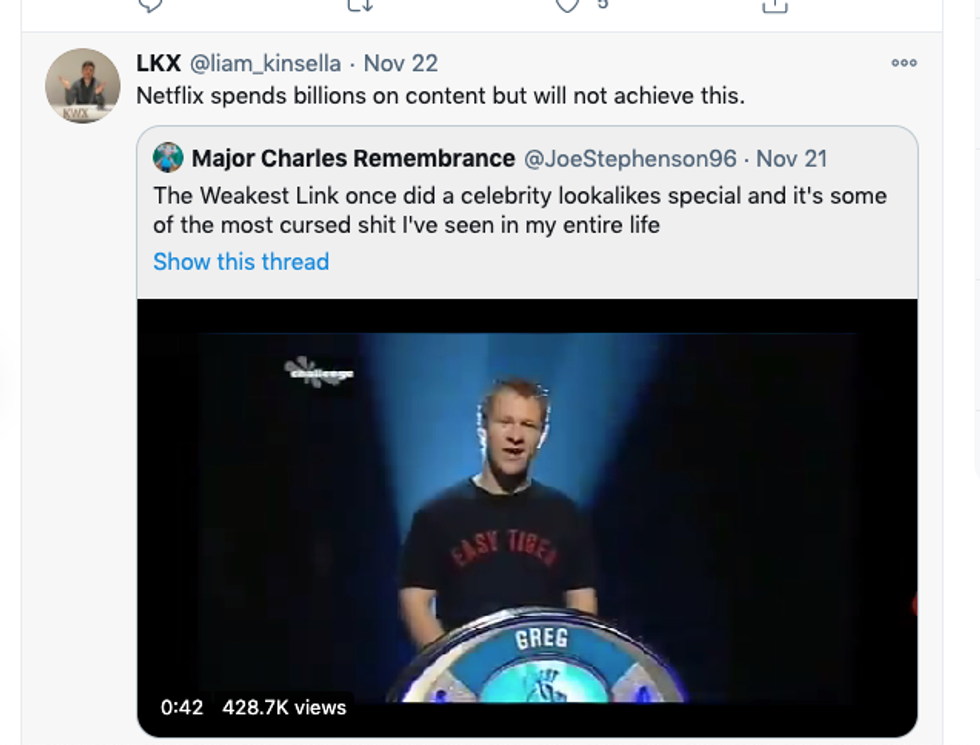
Task: Click the 'Netflix spends billions' tweet text
Action: (x=440, y=96)
